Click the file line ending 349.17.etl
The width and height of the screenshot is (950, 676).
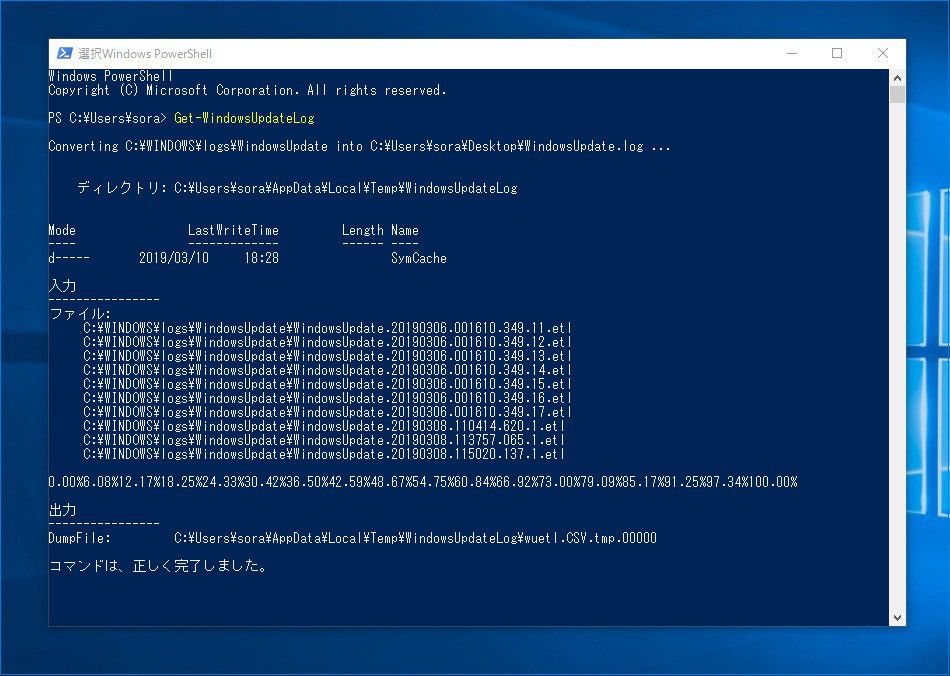tap(327, 412)
